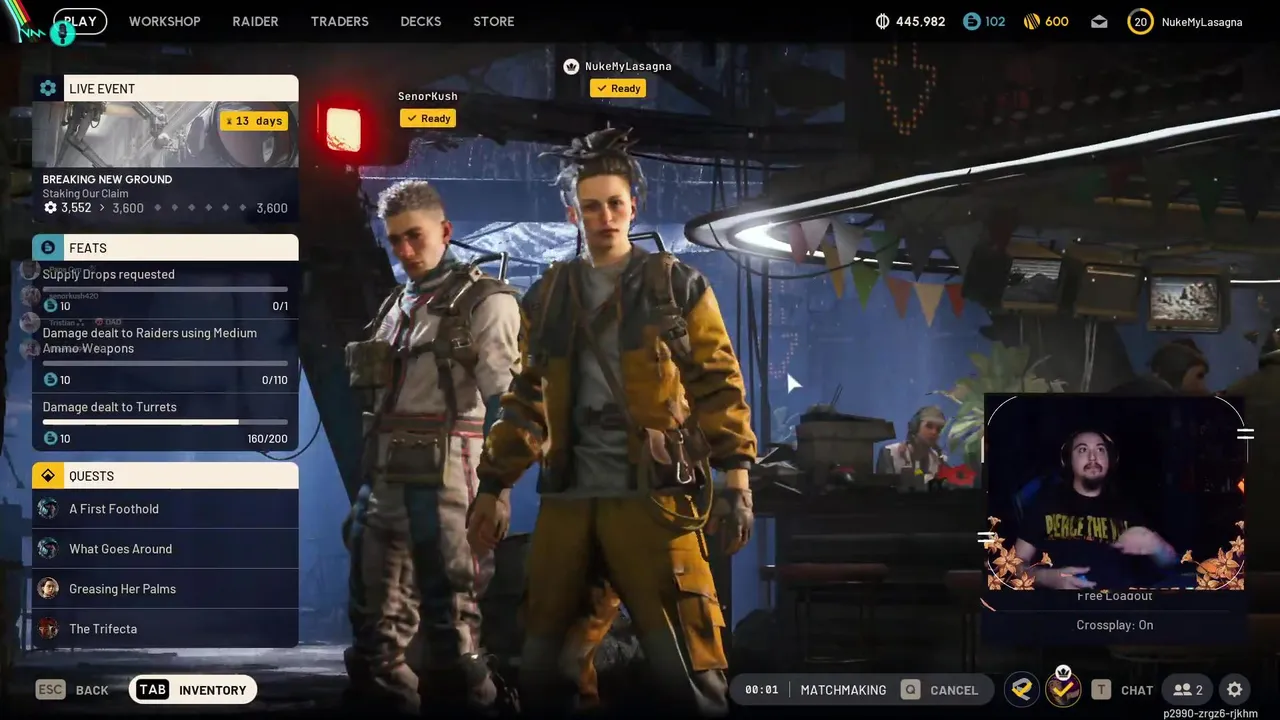Click the coin currency icon by 445,982
Image resolution: width=1280 pixels, height=720 pixels.
click(x=882, y=21)
